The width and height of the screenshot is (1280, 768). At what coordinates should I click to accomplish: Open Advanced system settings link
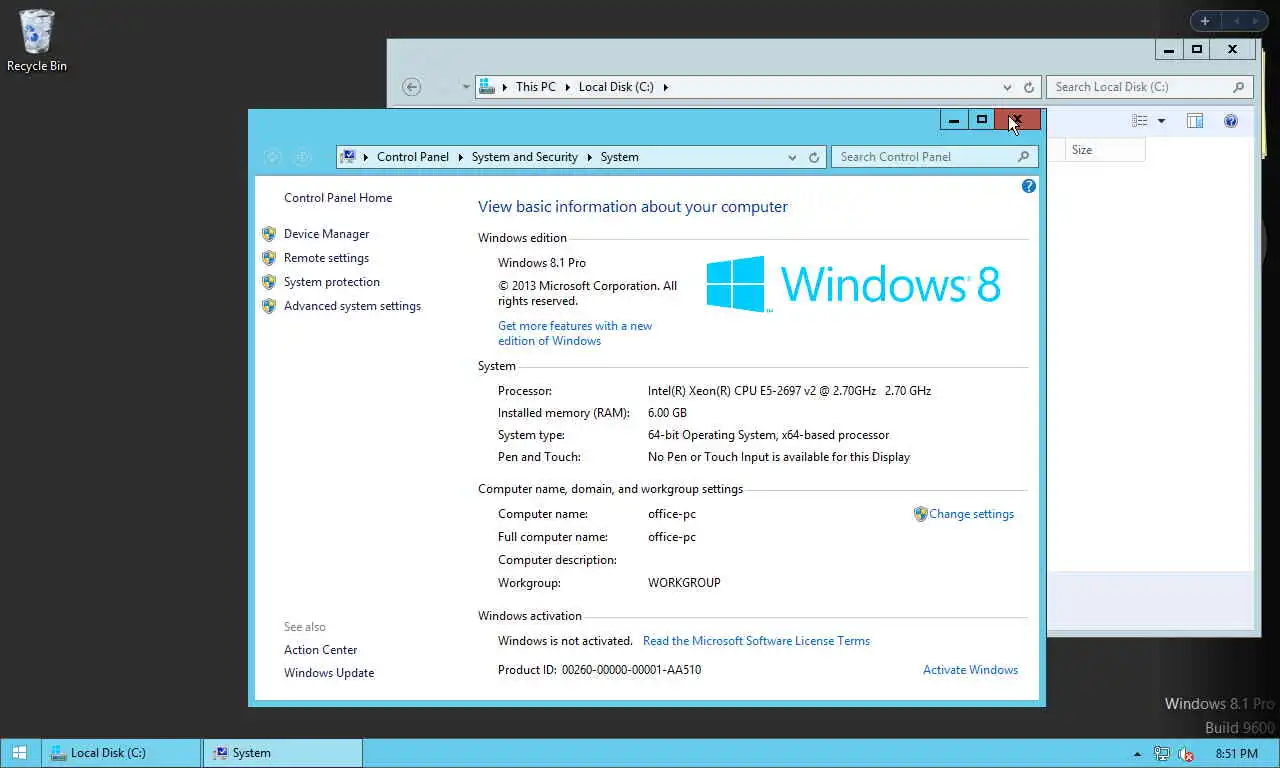(x=352, y=306)
